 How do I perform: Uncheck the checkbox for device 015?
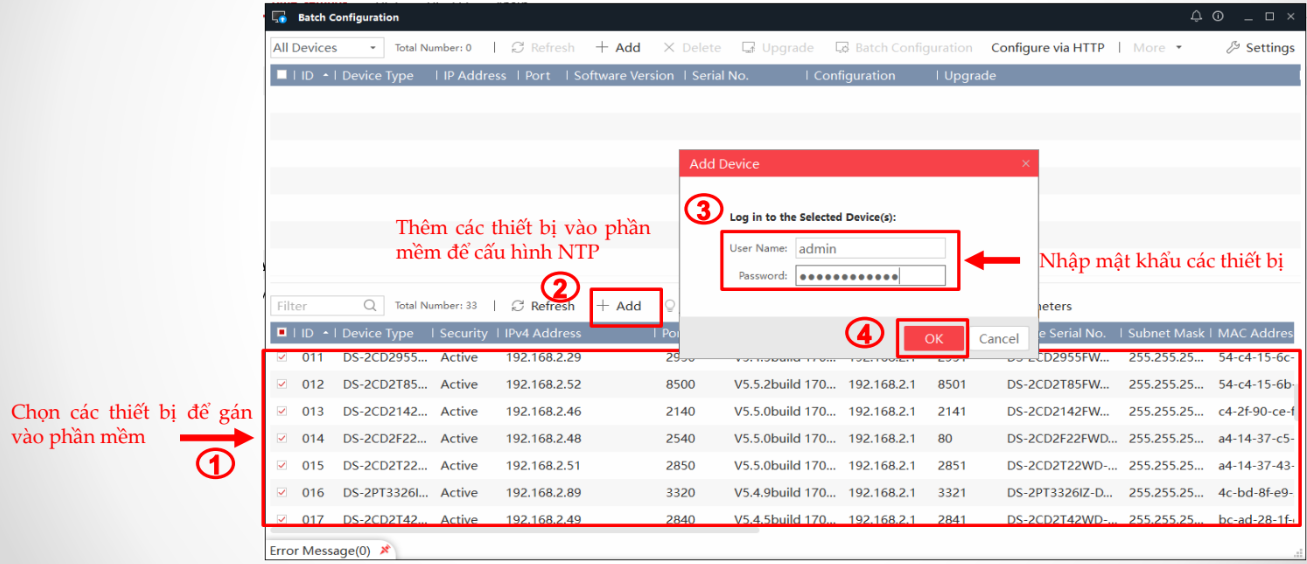282,465
